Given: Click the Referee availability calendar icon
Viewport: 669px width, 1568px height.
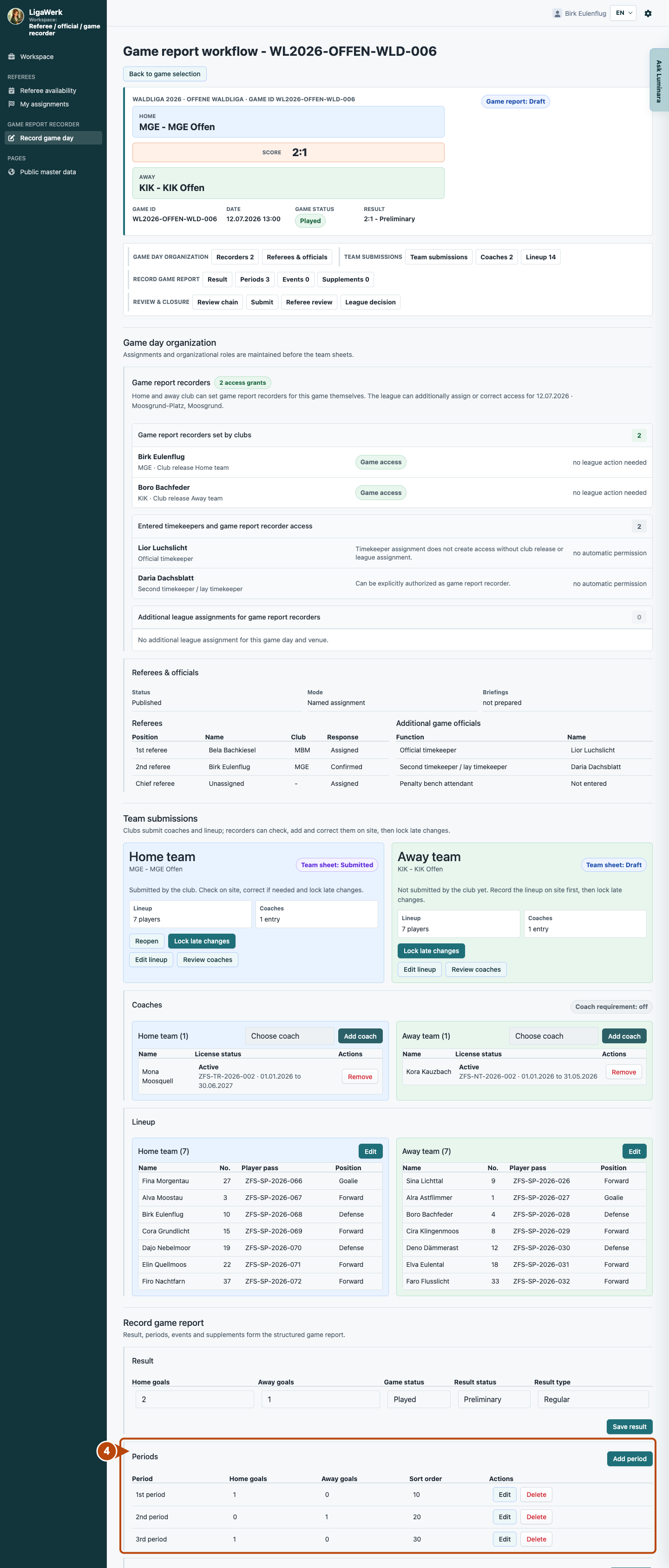Looking at the screenshot, I should pyautogui.click(x=12, y=91).
